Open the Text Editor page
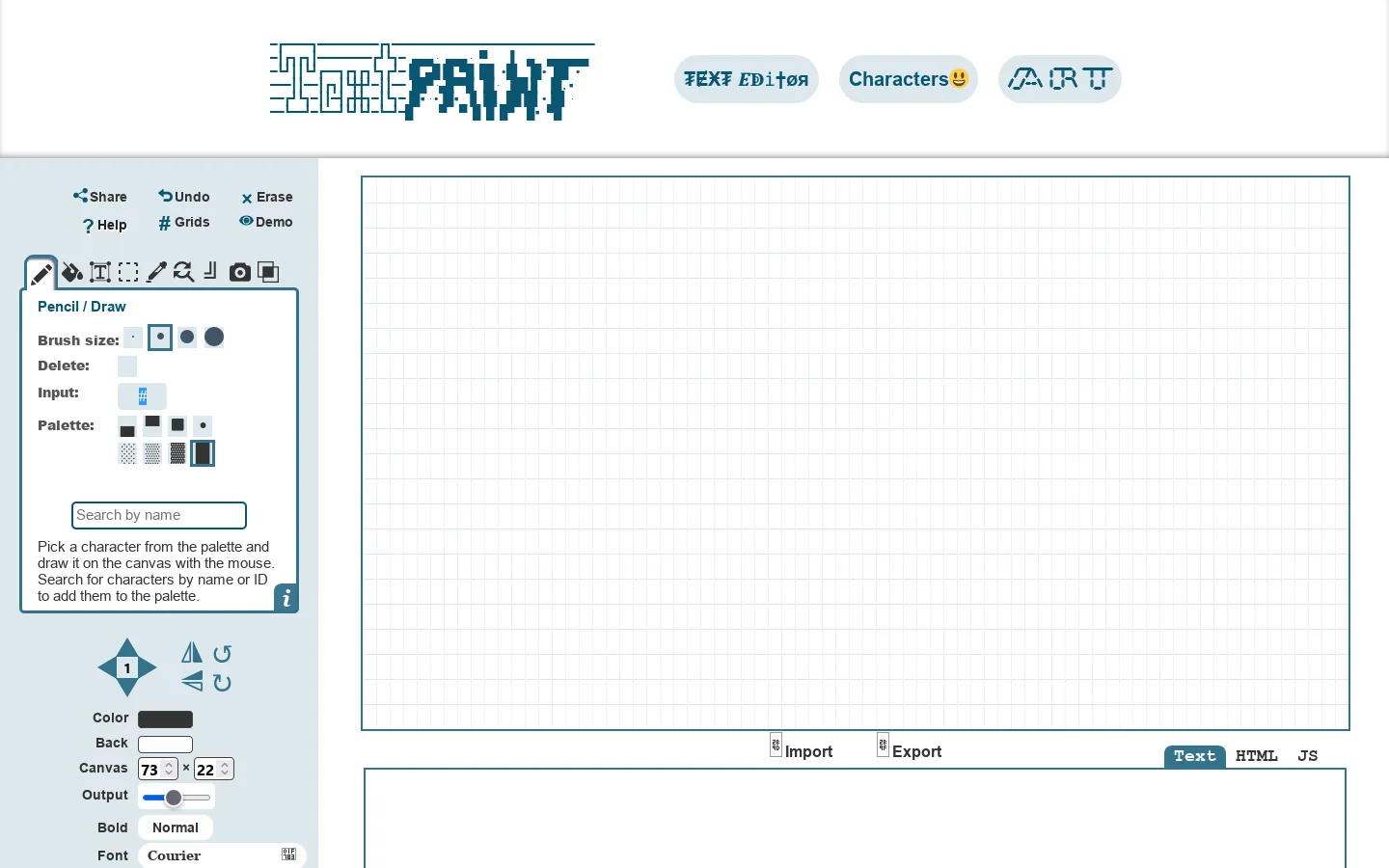Image resolution: width=1389 pixels, height=868 pixels. point(747,79)
